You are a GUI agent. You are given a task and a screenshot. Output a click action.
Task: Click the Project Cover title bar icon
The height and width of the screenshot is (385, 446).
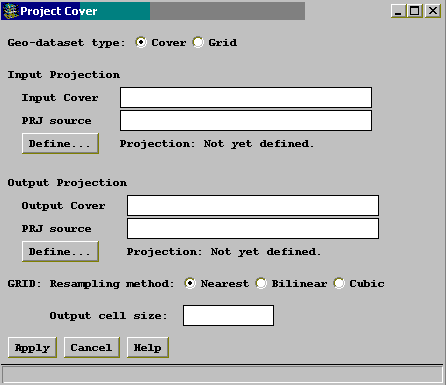click(x=10, y=11)
